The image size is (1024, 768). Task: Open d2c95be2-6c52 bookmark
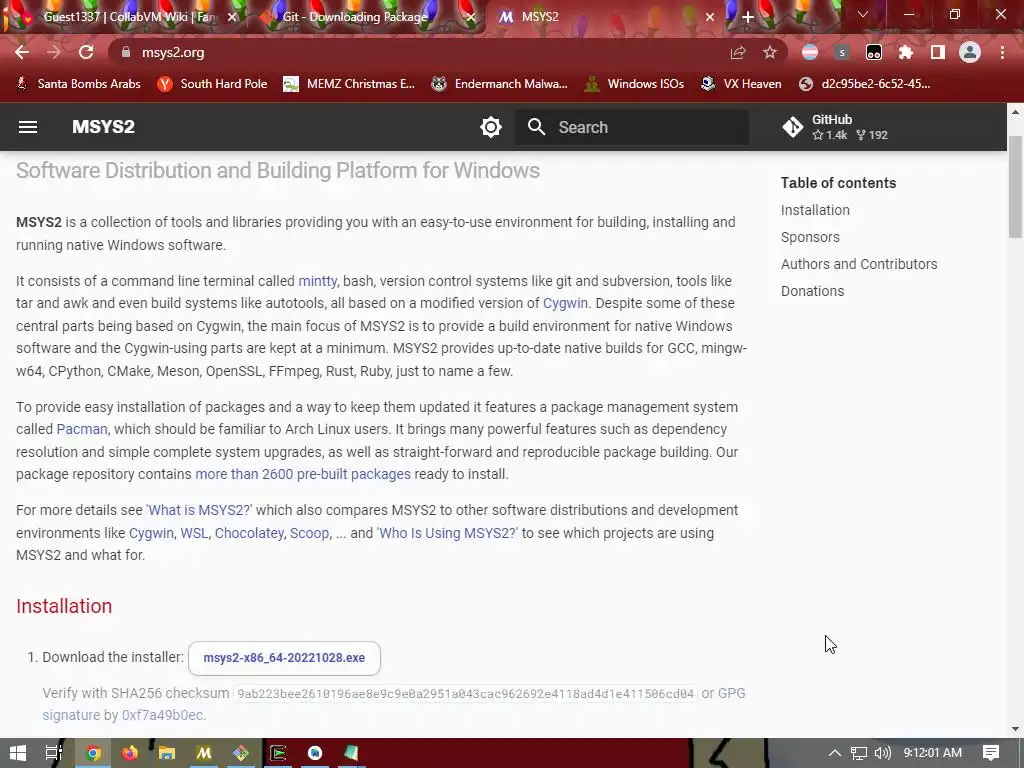pos(865,84)
